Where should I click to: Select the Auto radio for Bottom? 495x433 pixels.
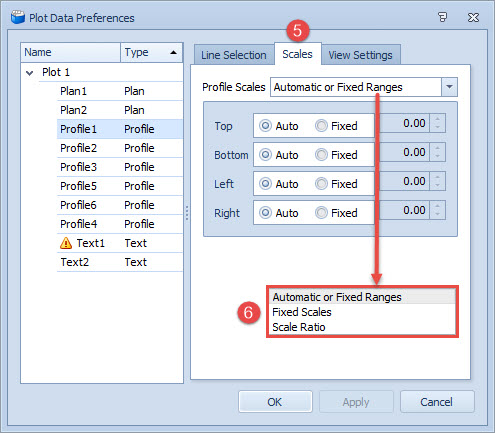(265, 155)
